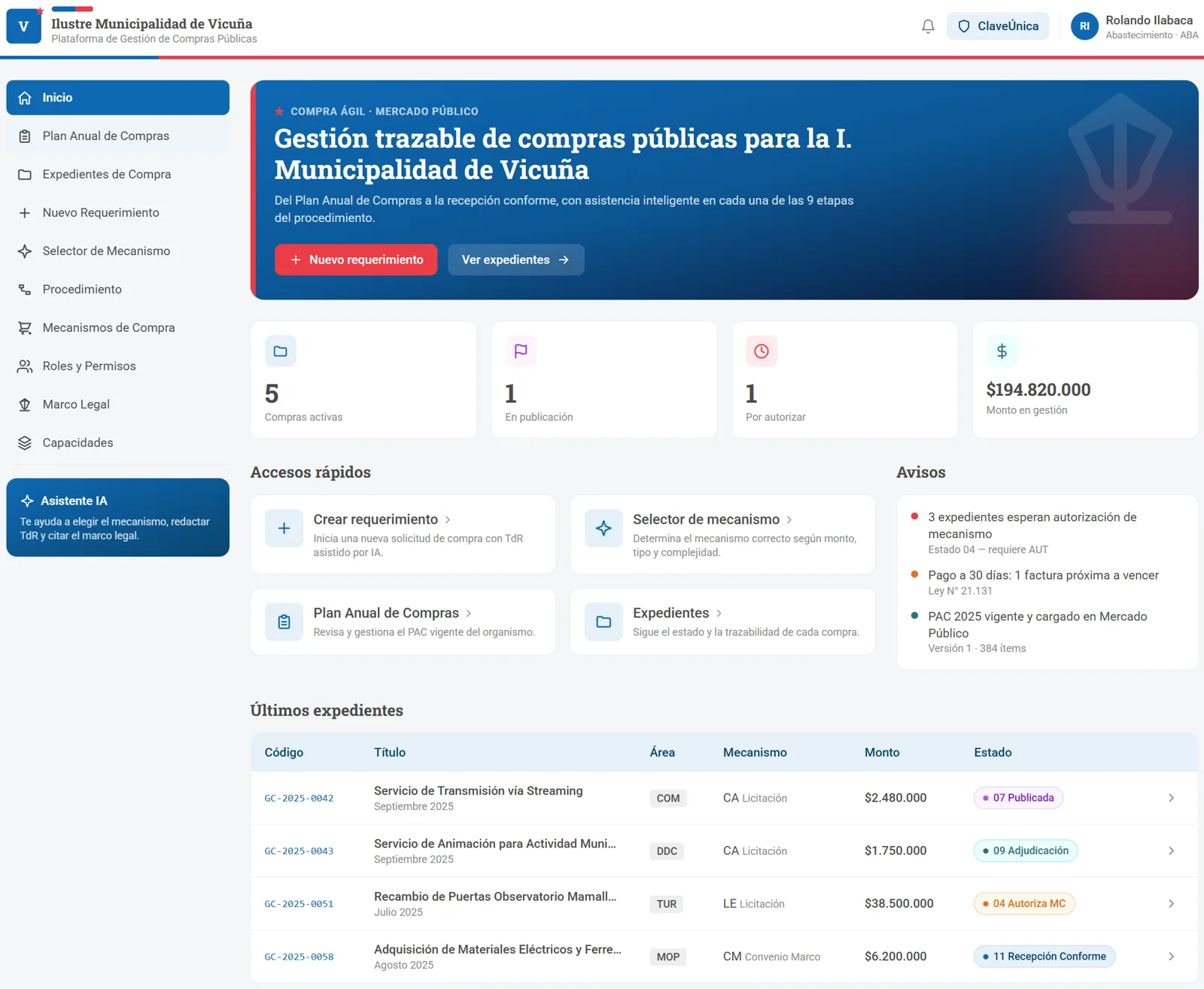Click the sparkle icon in Asistente IA panel

click(x=27, y=501)
